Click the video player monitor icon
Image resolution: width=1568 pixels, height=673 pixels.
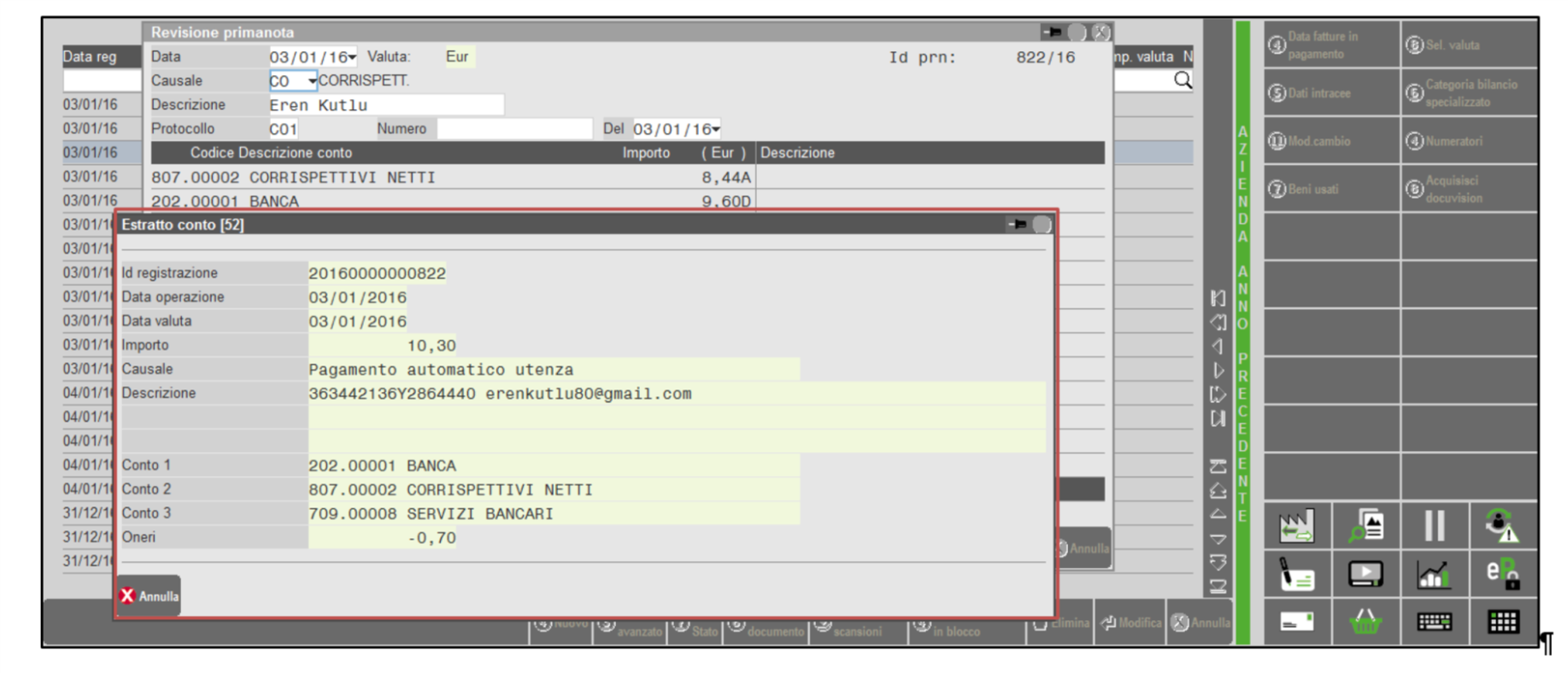point(1365,574)
